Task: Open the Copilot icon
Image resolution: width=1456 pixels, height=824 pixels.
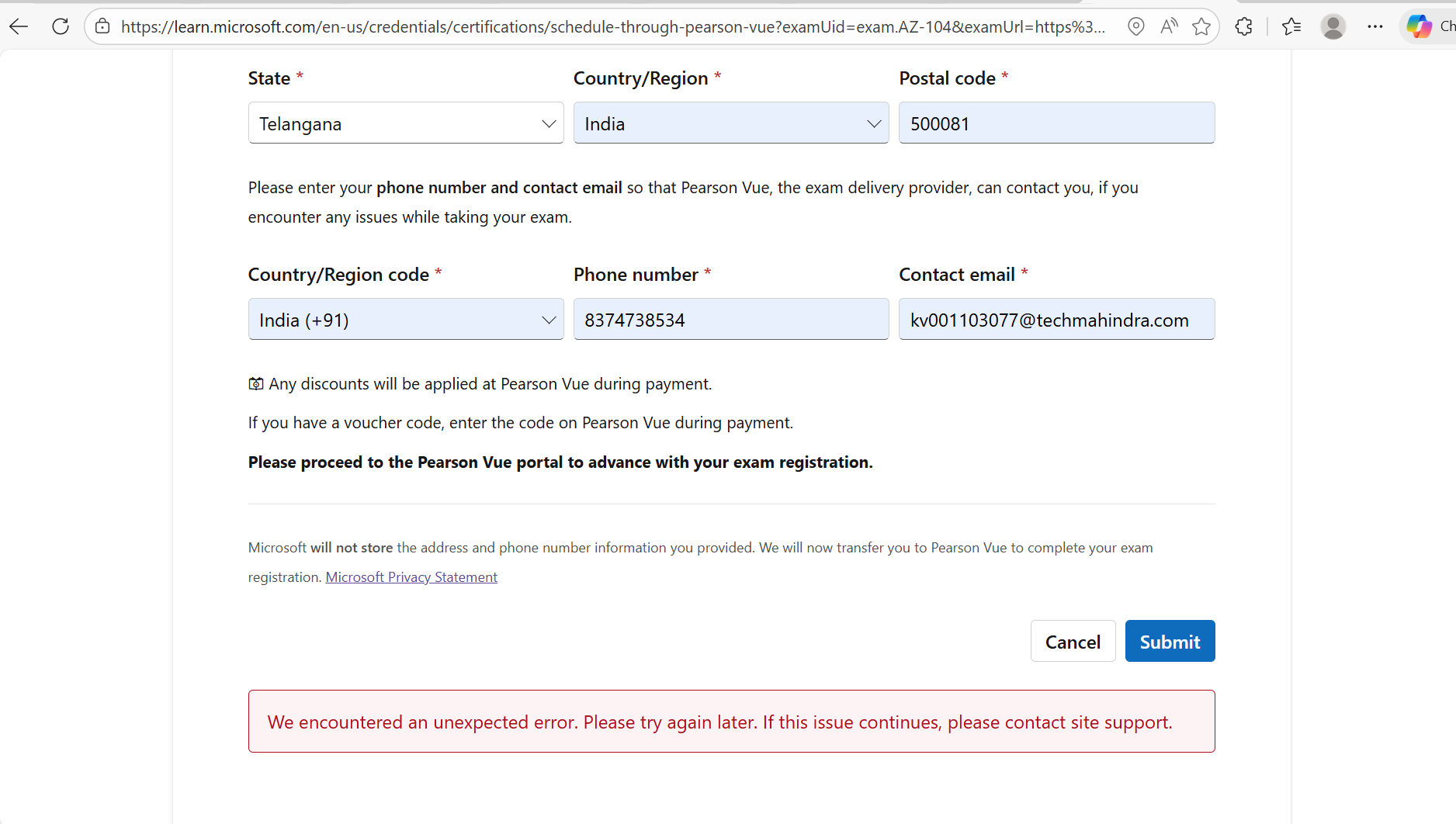Action: pyautogui.click(x=1420, y=26)
